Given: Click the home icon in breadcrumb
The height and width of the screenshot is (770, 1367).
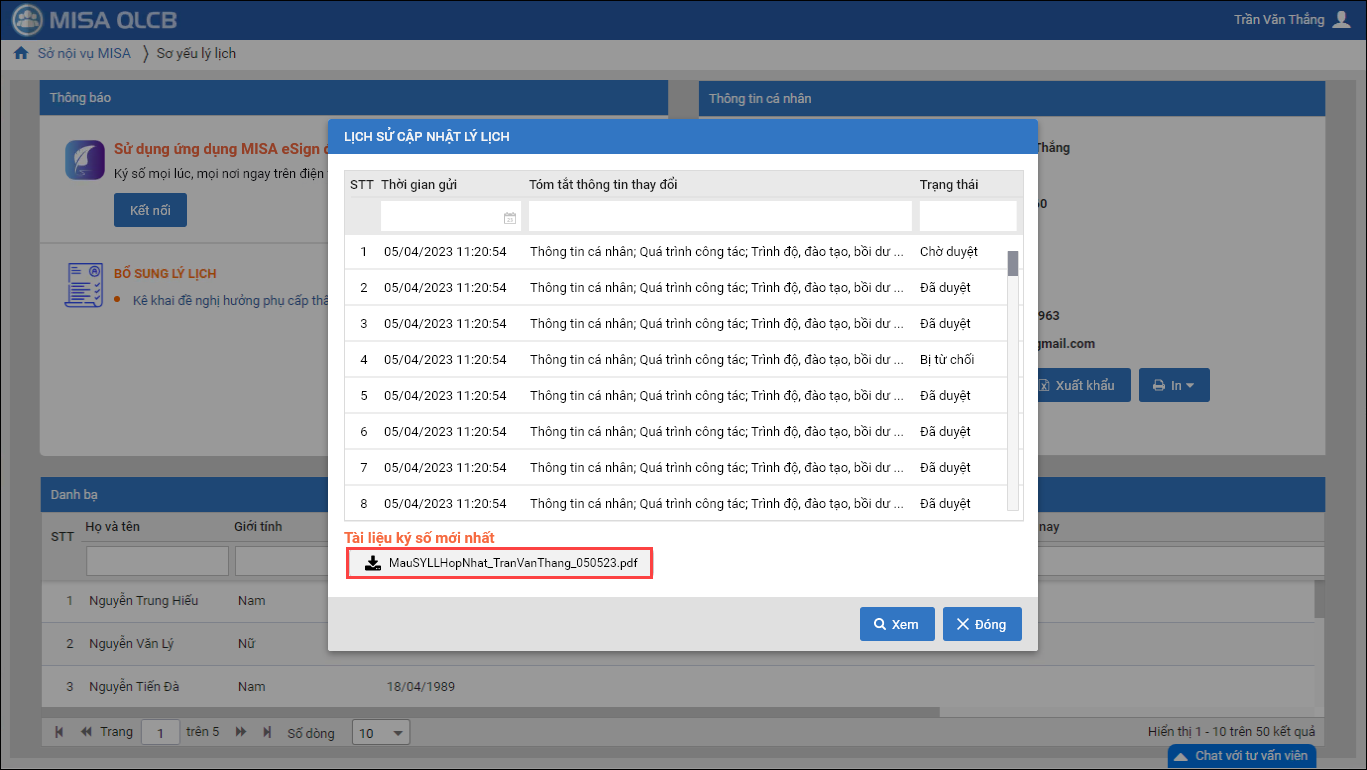Looking at the screenshot, I should pos(20,53).
